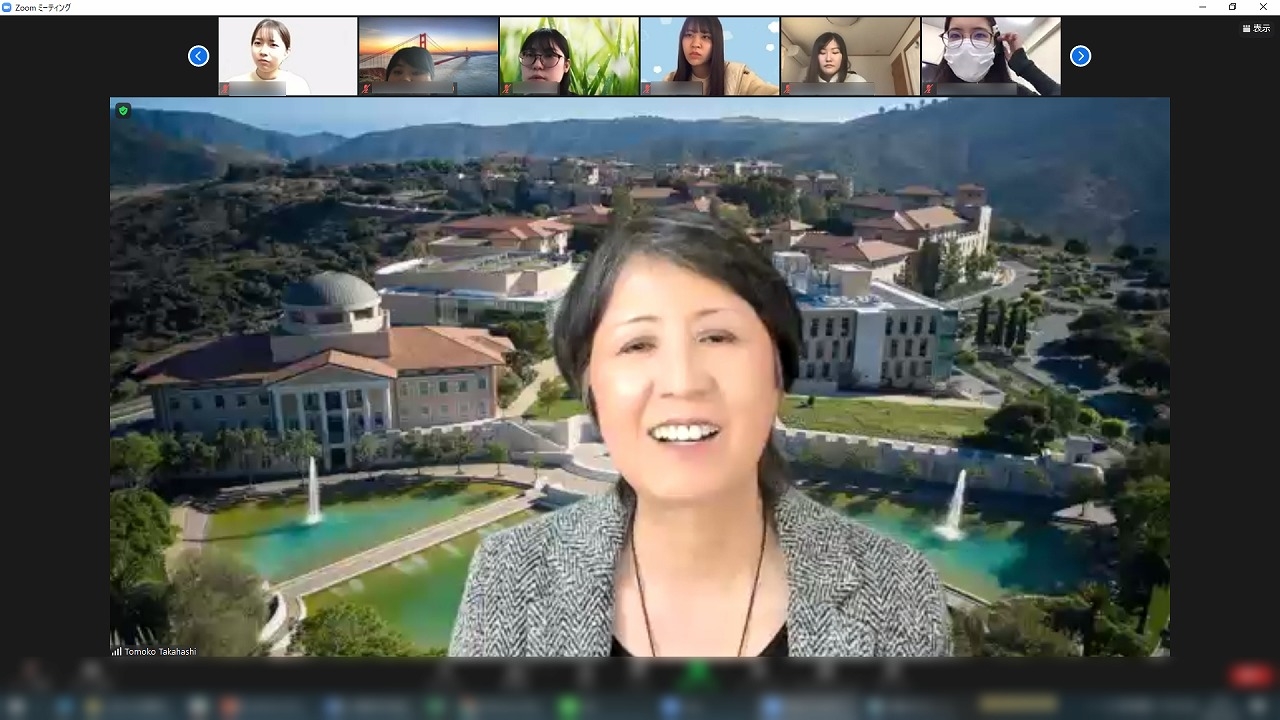1280x720 pixels.
Task: Click signal strength icon beside Tomoko Takahashi
Action: click(117, 651)
